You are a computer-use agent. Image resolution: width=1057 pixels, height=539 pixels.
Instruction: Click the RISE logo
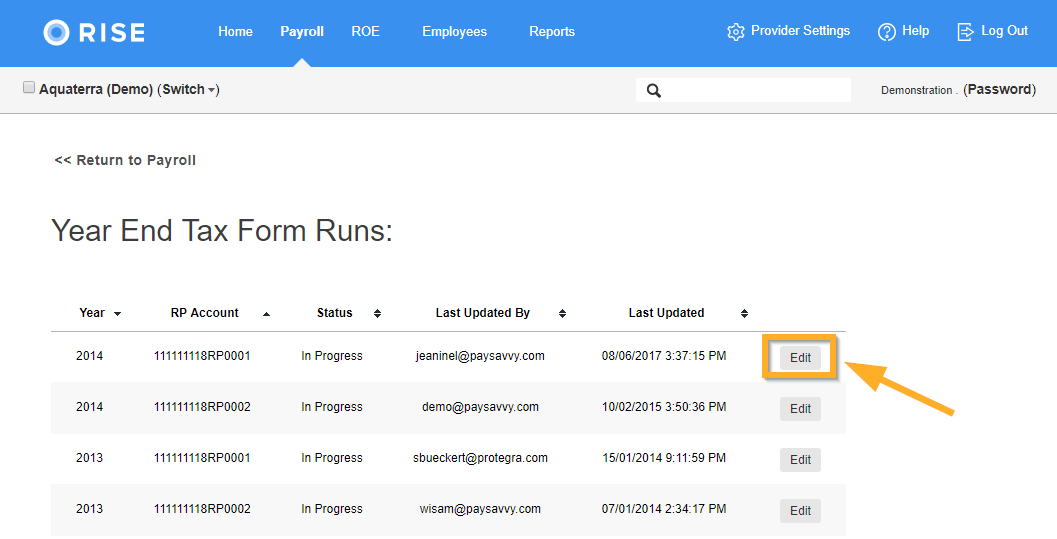[94, 32]
